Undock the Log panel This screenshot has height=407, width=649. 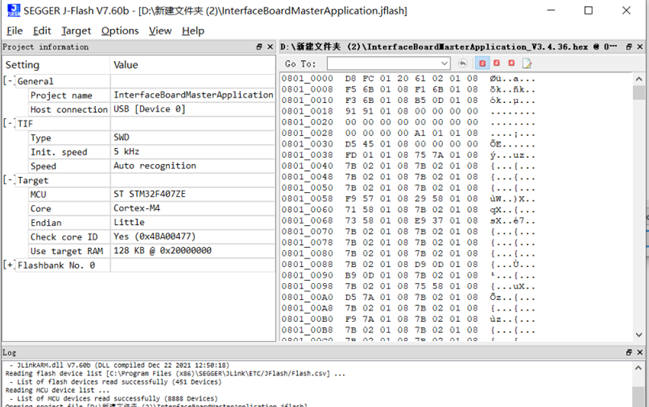pos(627,353)
